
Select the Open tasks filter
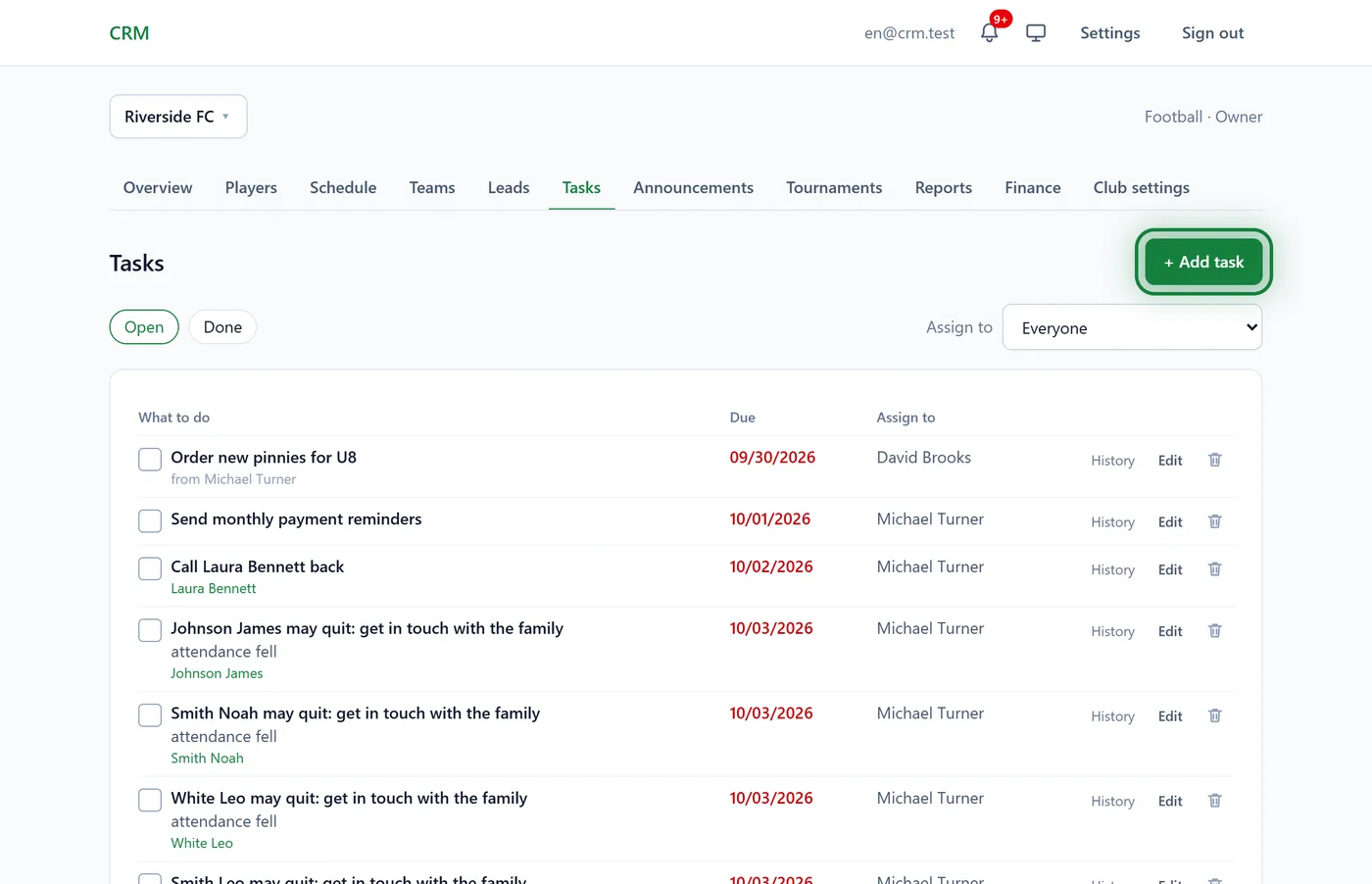tap(144, 327)
